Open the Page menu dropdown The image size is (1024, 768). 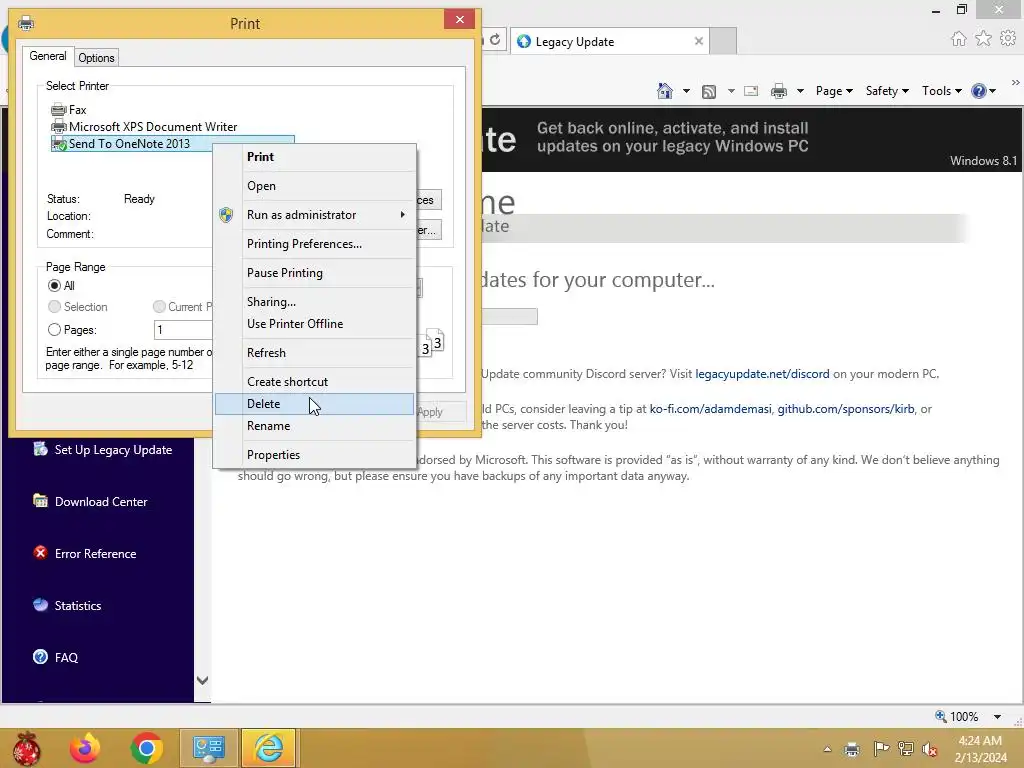click(834, 91)
